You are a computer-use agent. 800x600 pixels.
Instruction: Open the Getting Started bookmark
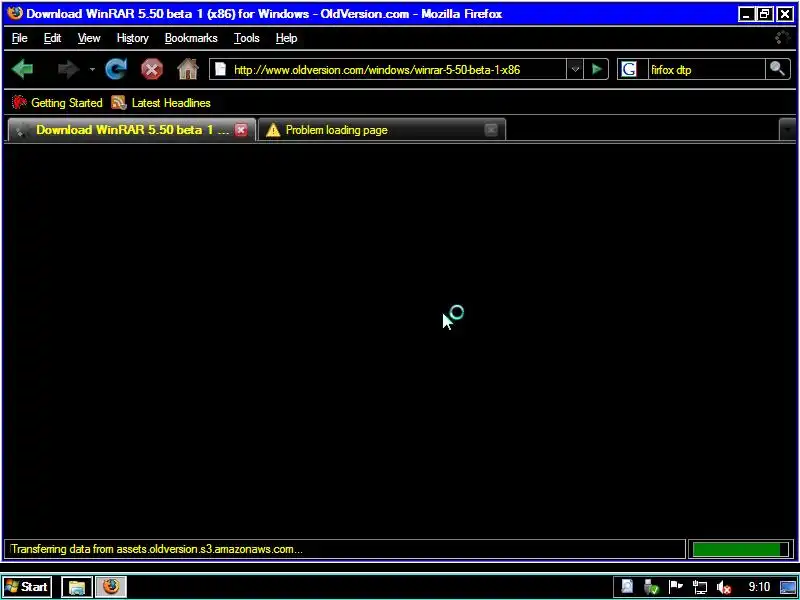click(x=57, y=103)
